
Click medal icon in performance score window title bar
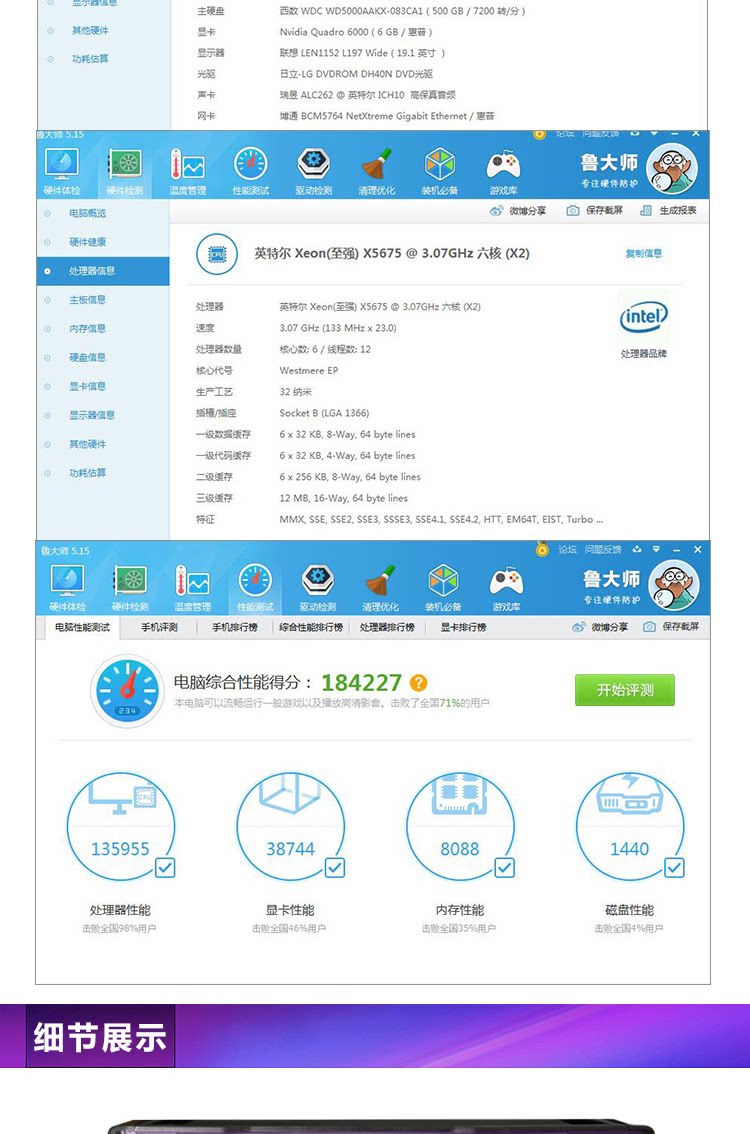pyautogui.click(x=542, y=550)
